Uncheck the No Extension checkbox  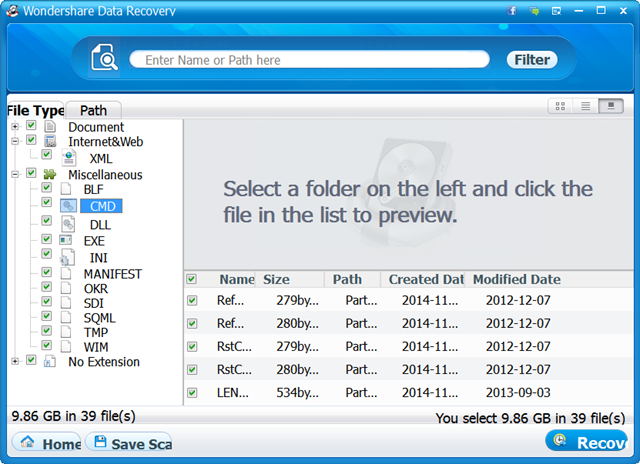point(31,360)
